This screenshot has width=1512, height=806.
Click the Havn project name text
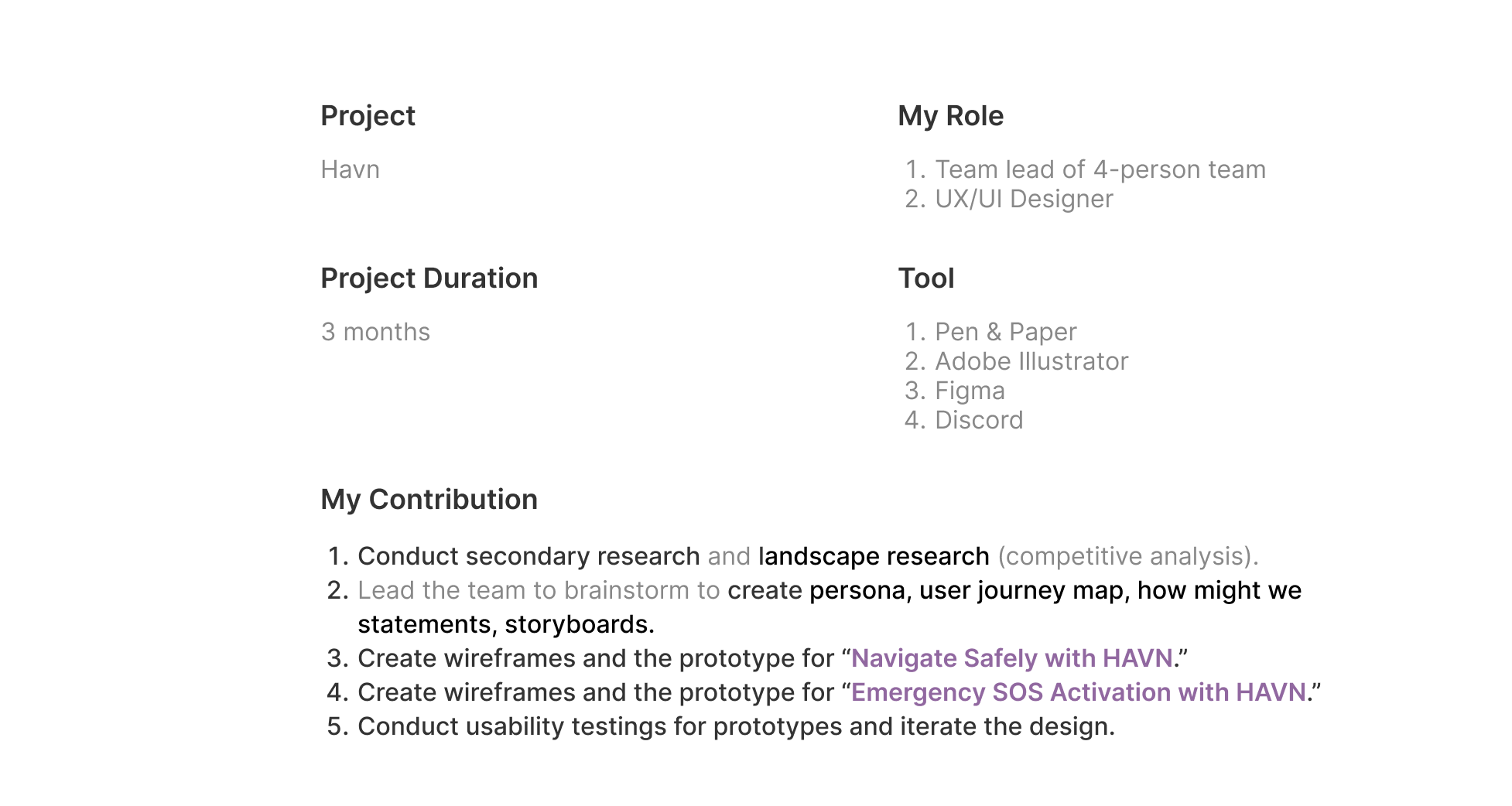(351, 169)
